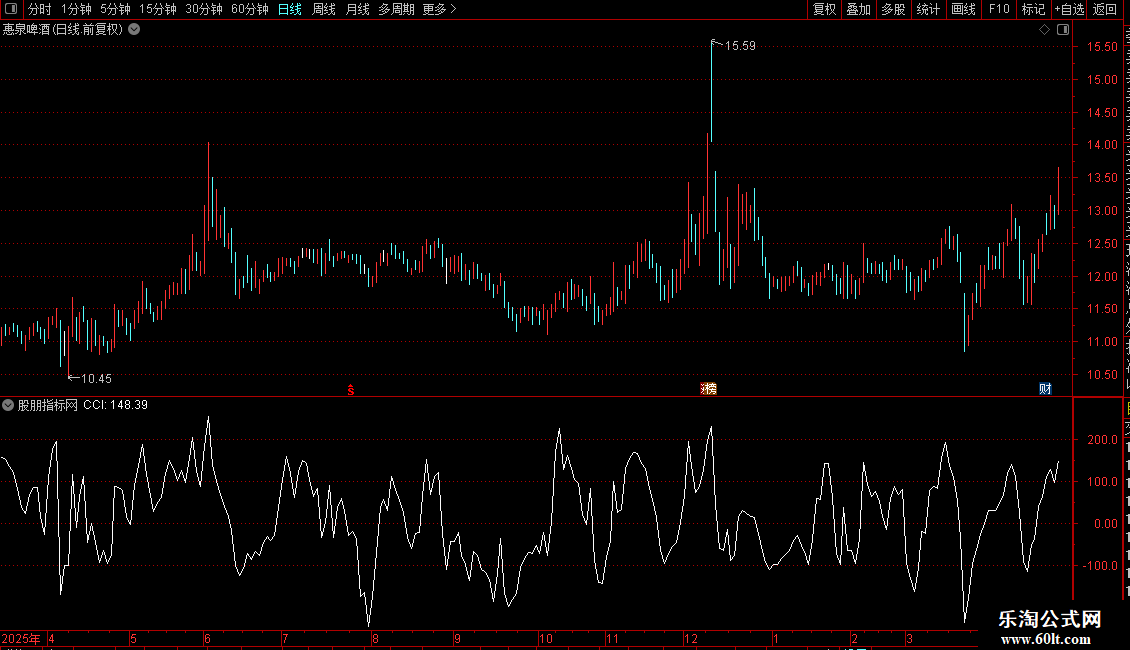Click the 叠加 overlay button

(859, 9)
